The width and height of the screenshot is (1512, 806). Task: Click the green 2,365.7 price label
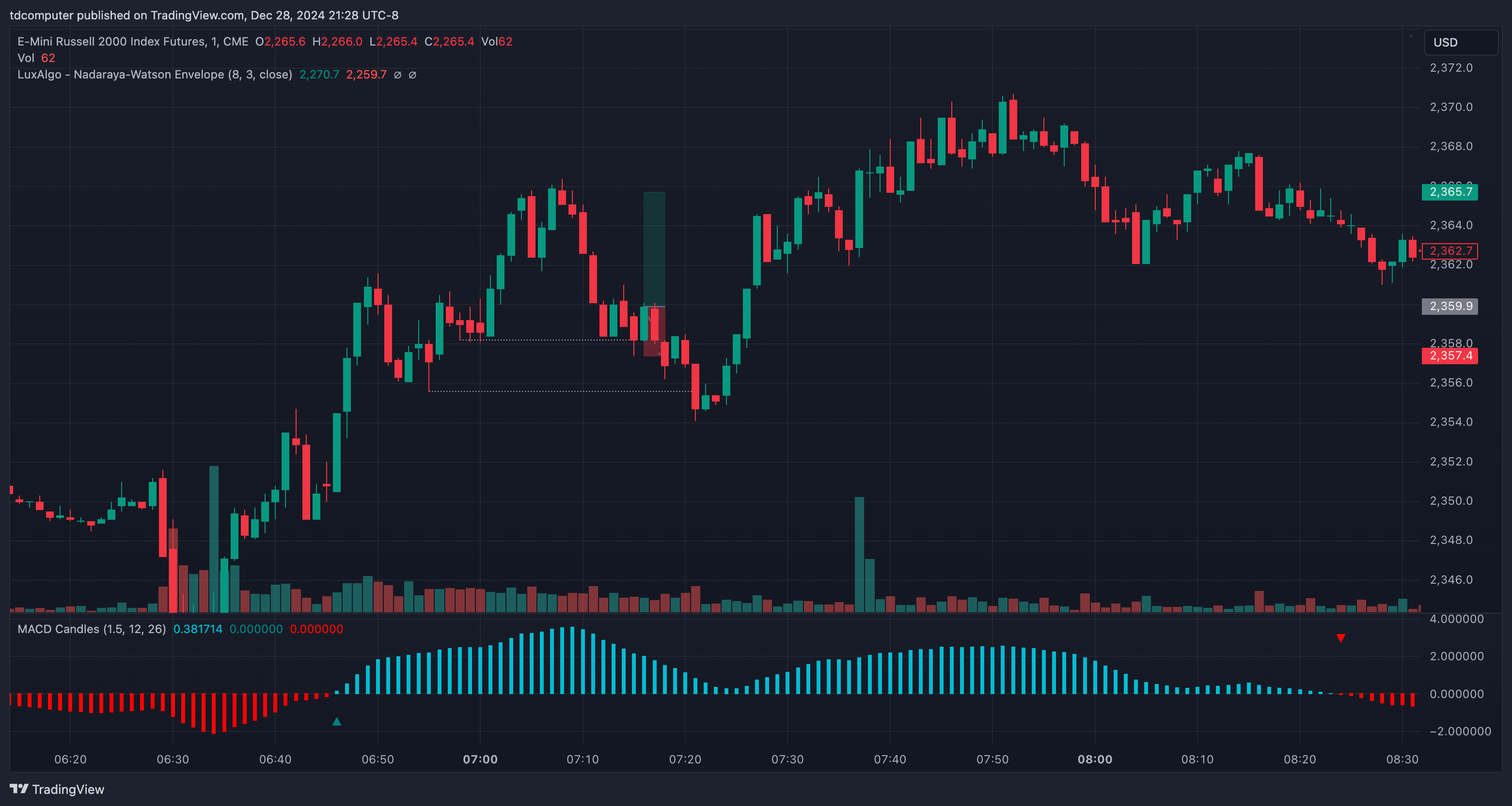pos(1450,192)
